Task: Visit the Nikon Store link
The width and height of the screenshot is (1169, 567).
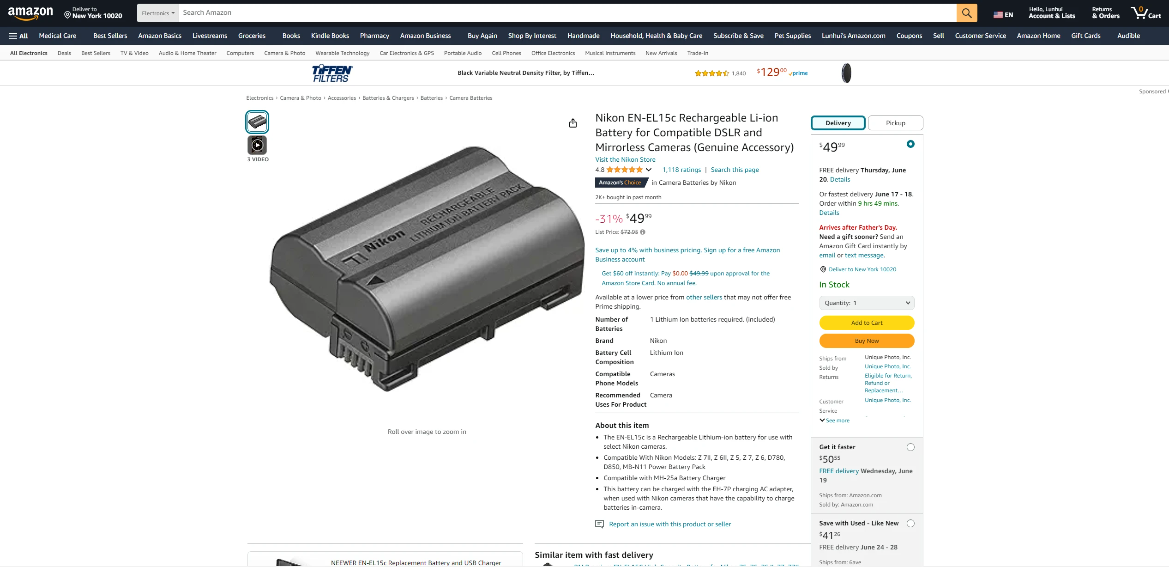Action: click(x=625, y=159)
